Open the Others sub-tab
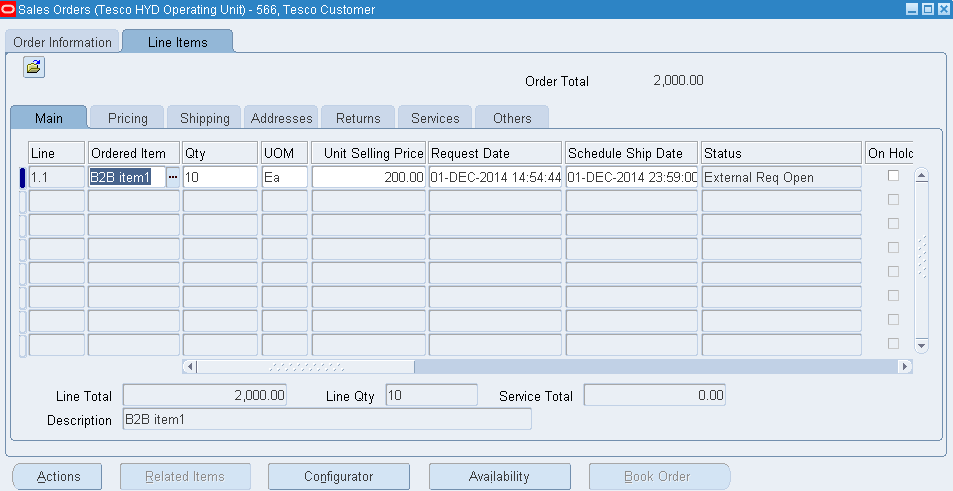The height and width of the screenshot is (491, 953). tap(512, 118)
